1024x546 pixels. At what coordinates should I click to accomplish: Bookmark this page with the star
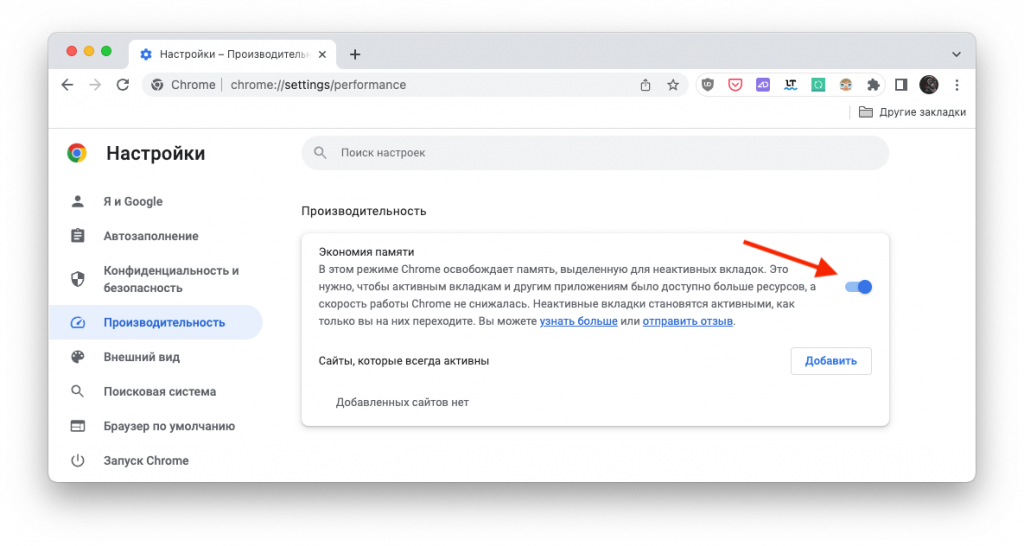click(673, 85)
